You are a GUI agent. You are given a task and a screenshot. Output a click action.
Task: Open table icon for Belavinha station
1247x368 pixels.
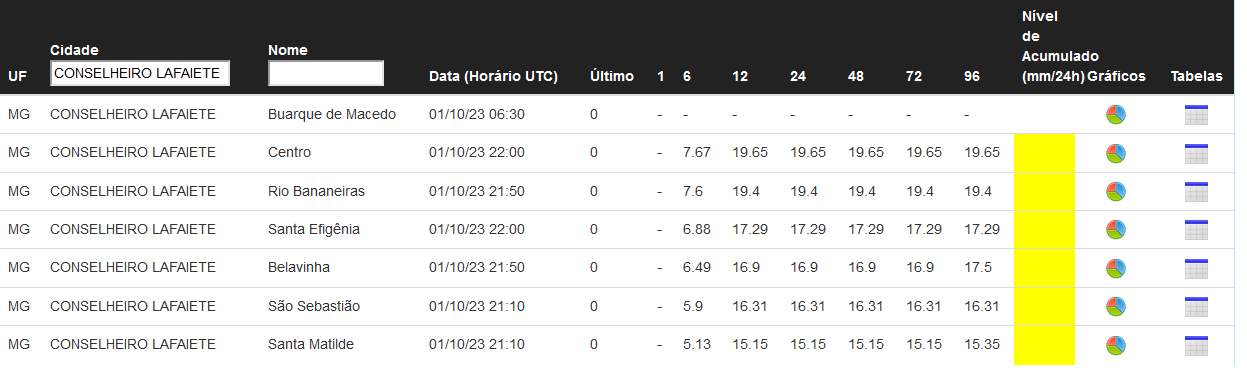click(1196, 268)
